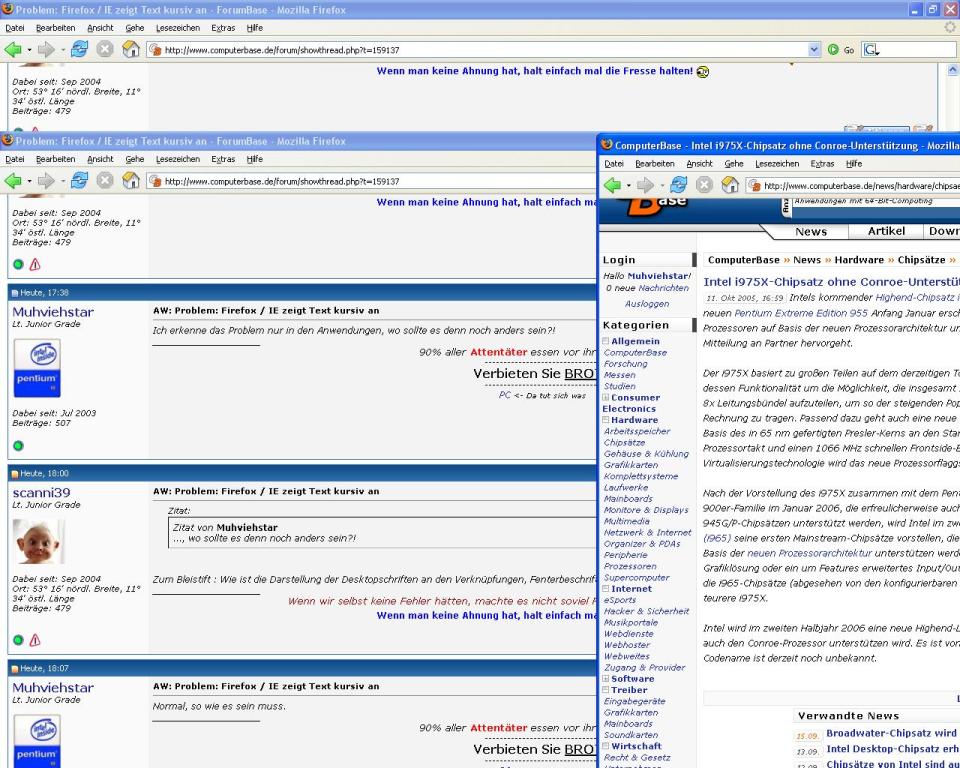Collapse the Hardware category

[606, 420]
